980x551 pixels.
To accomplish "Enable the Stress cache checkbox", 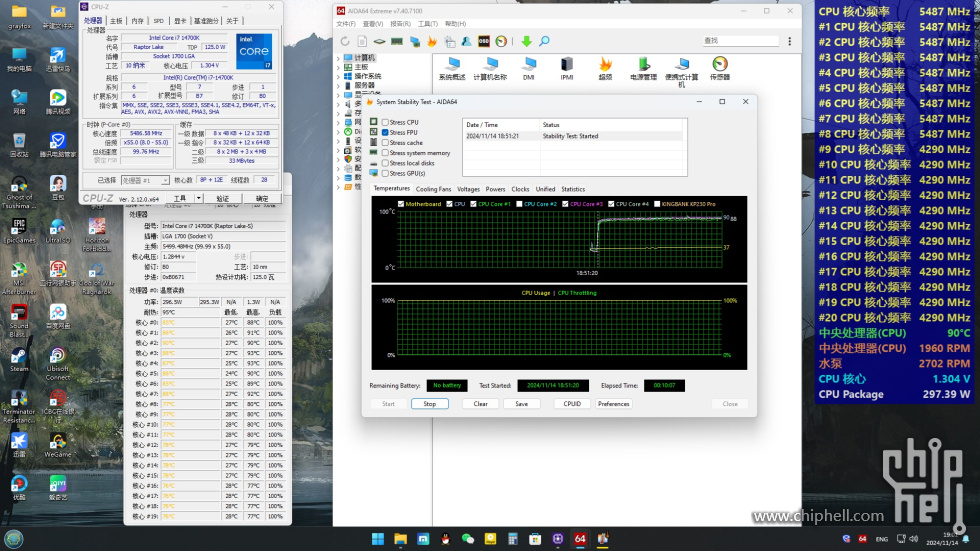I will tap(385, 142).
